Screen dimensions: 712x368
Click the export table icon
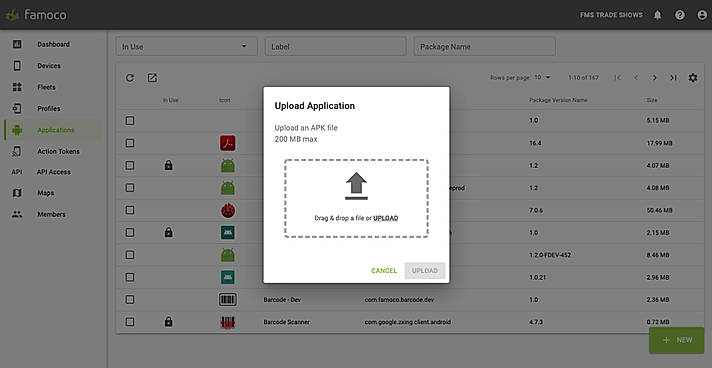coord(152,78)
